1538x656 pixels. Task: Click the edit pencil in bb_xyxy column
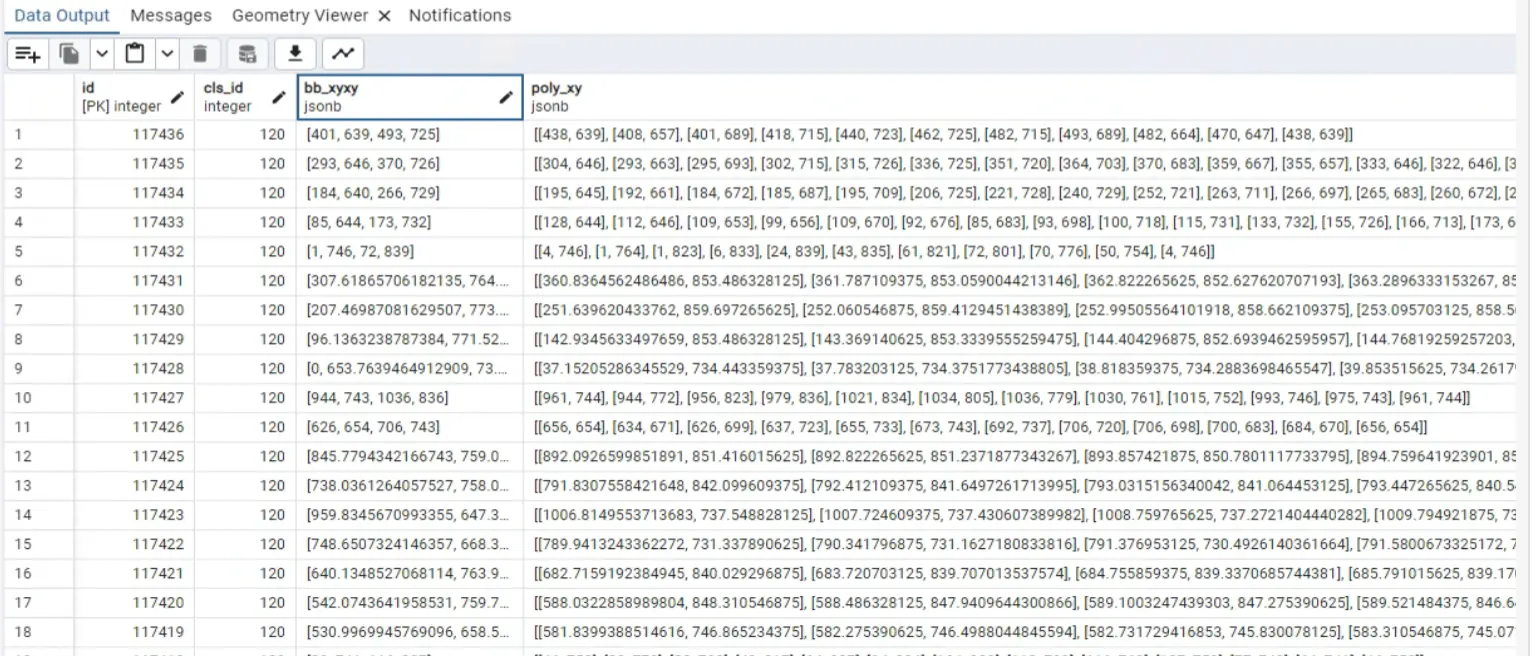coord(506,97)
